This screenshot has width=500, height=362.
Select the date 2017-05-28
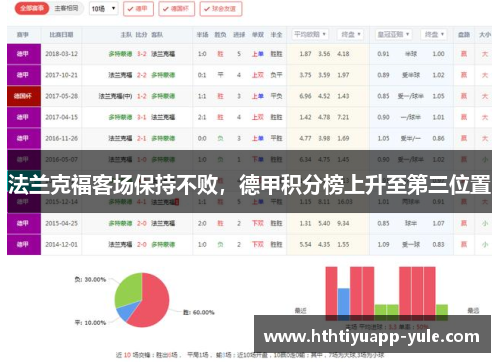(x=61, y=96)
